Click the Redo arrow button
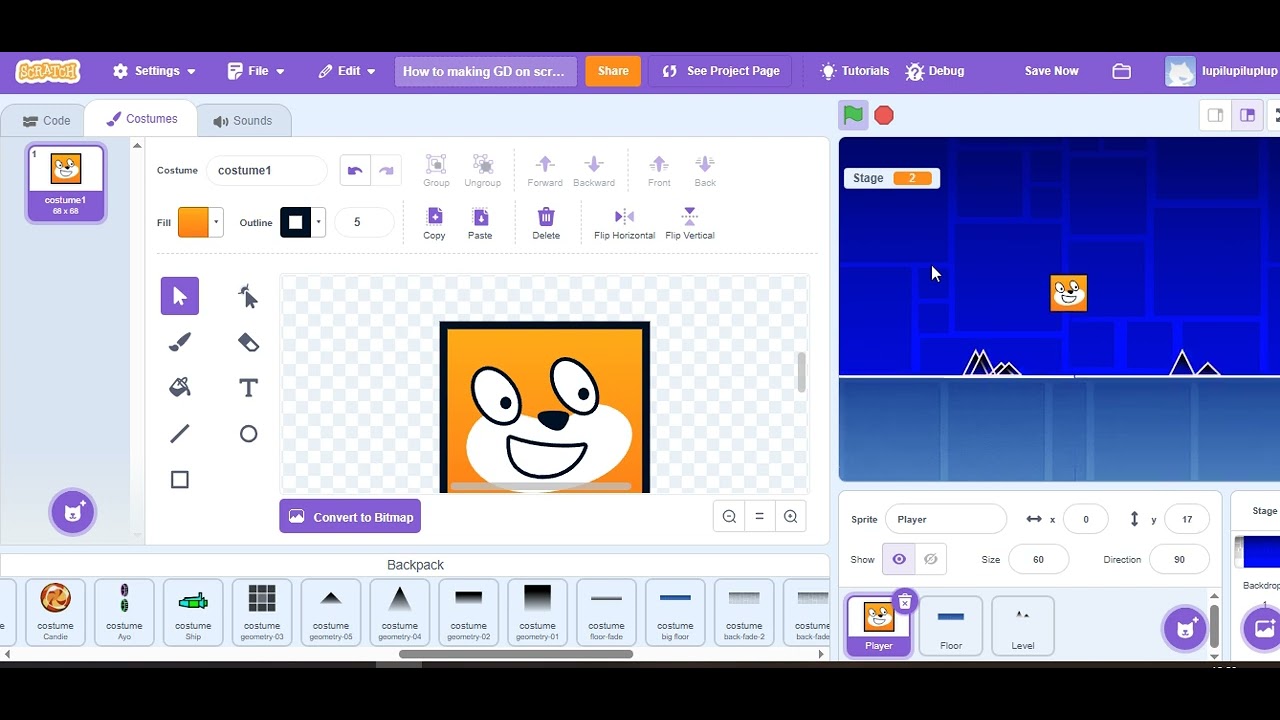 386,170
